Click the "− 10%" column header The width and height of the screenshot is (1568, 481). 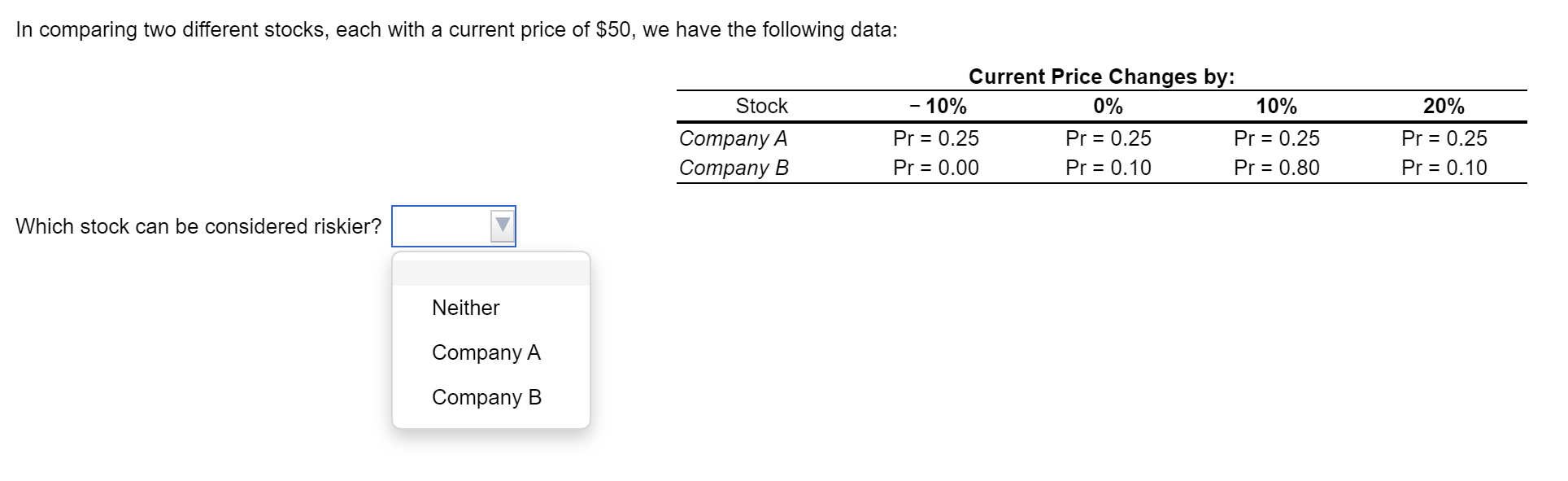pos(938,106)
